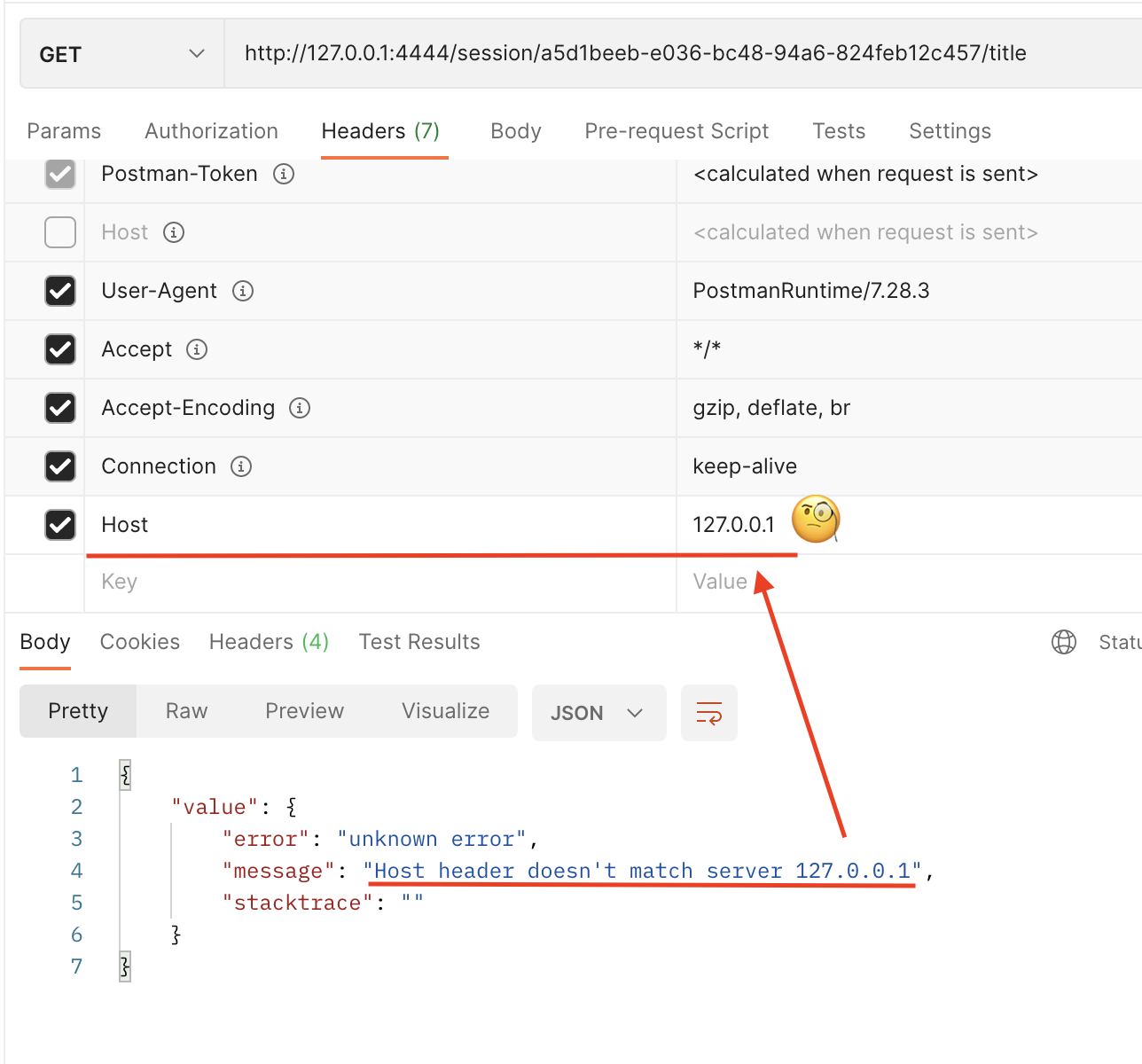Click the globe icon near the Status area
Image resolution: width=1142 pixels, height=1064 pixels.
tap(1064, 641)
